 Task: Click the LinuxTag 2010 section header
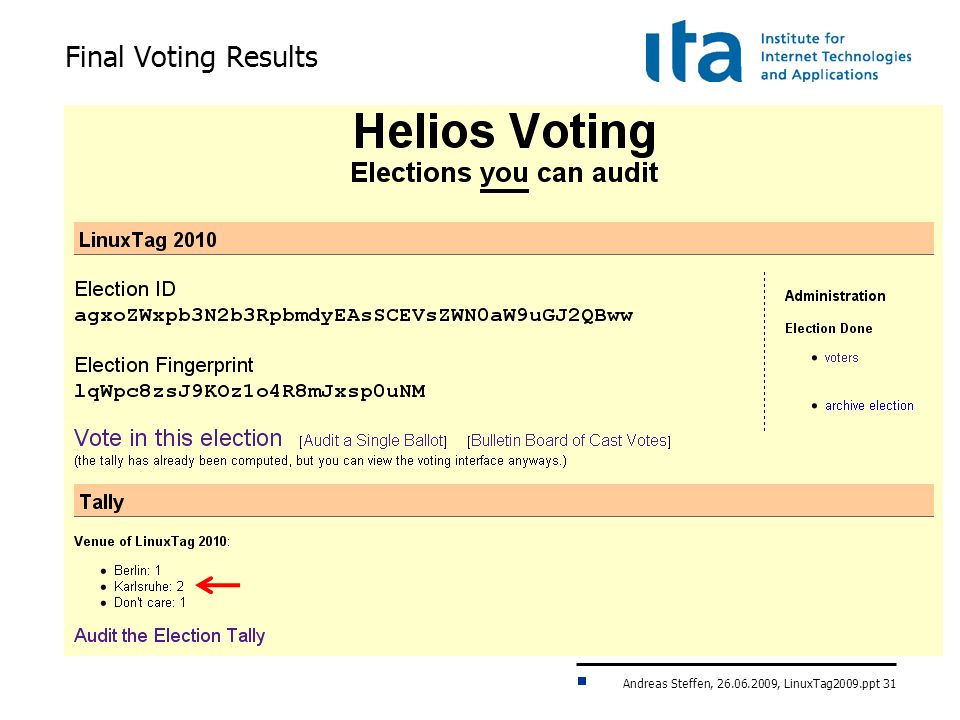pos(503,239)
